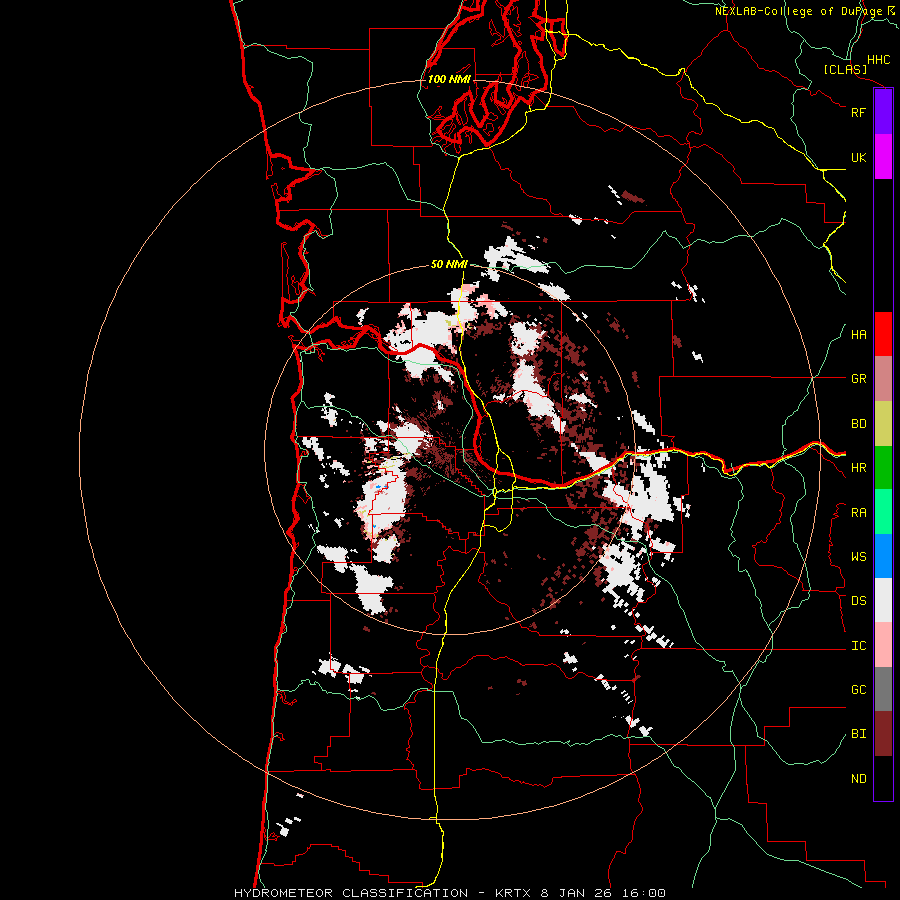Click the blue WS legend swatch
Screen dimensions: 900x900
click(x=883, y=556)
